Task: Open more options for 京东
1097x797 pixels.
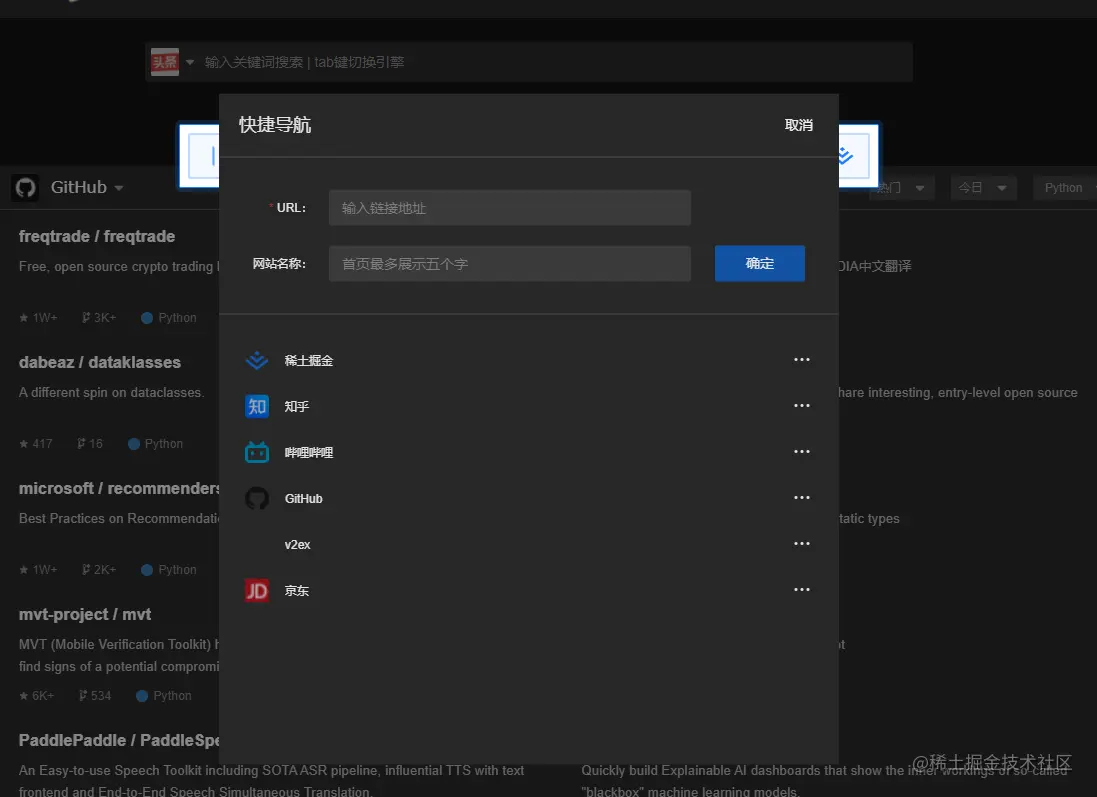Action: [802, 590]
